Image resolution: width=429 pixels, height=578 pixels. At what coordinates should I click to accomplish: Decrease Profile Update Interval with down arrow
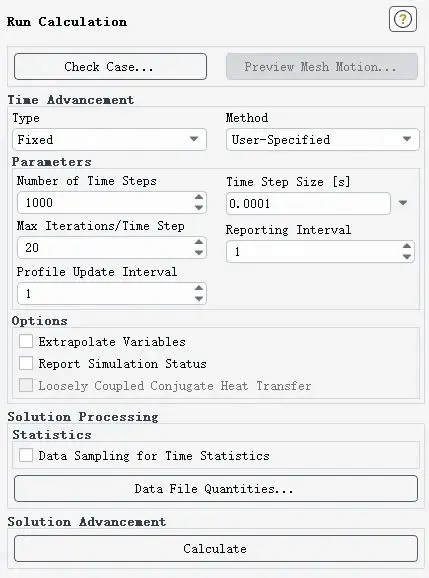click(199, 299)
